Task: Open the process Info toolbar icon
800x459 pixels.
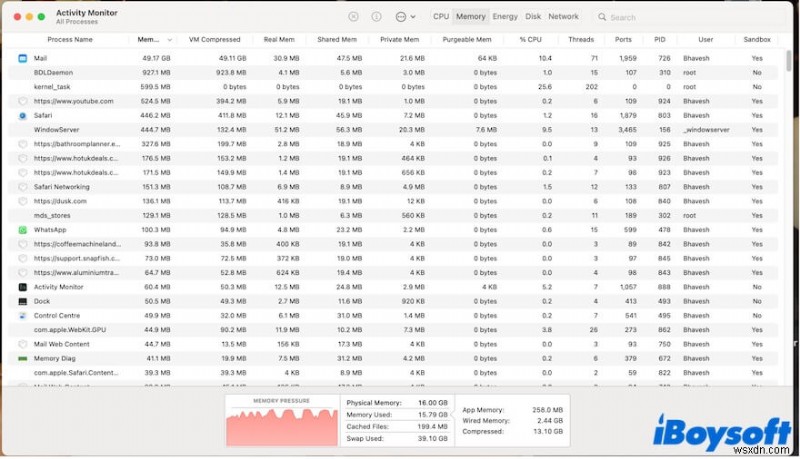Action: [x=376, y=17]
